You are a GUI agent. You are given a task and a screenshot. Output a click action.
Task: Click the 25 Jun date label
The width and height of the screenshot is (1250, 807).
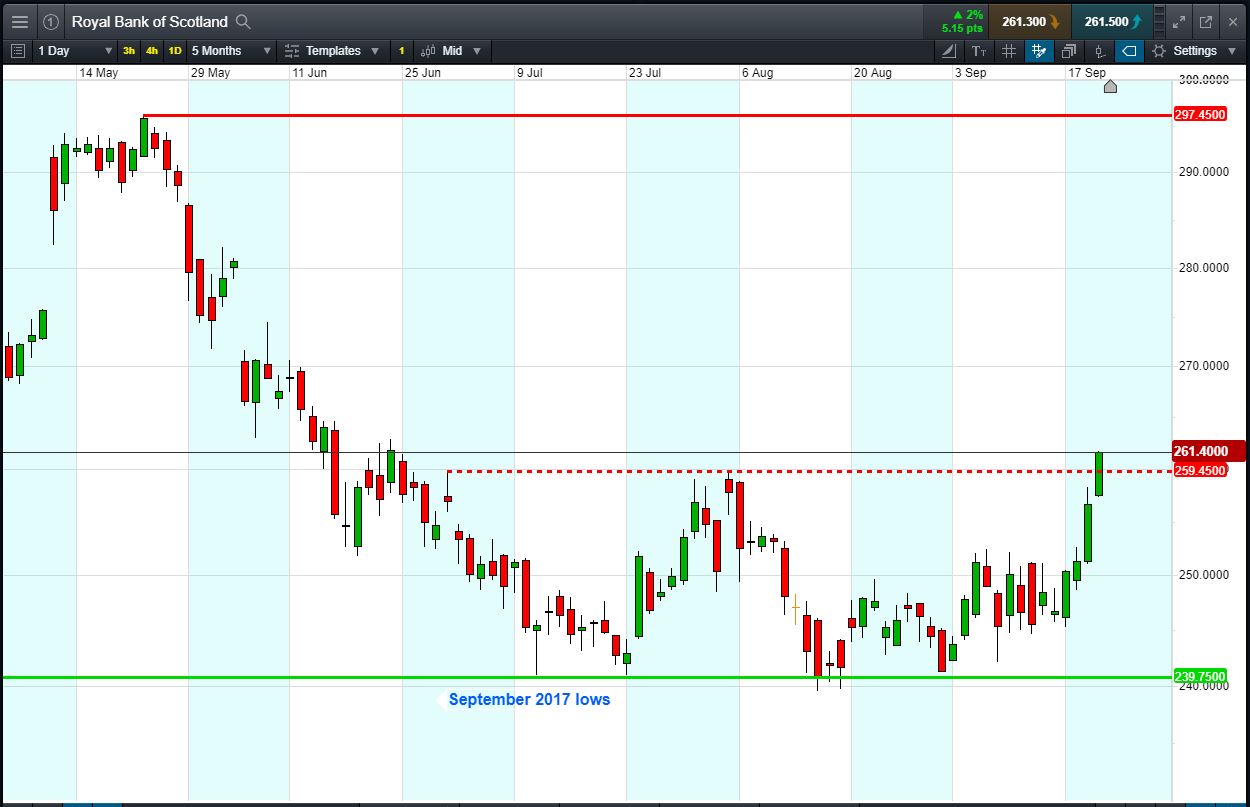click(423, 73)
